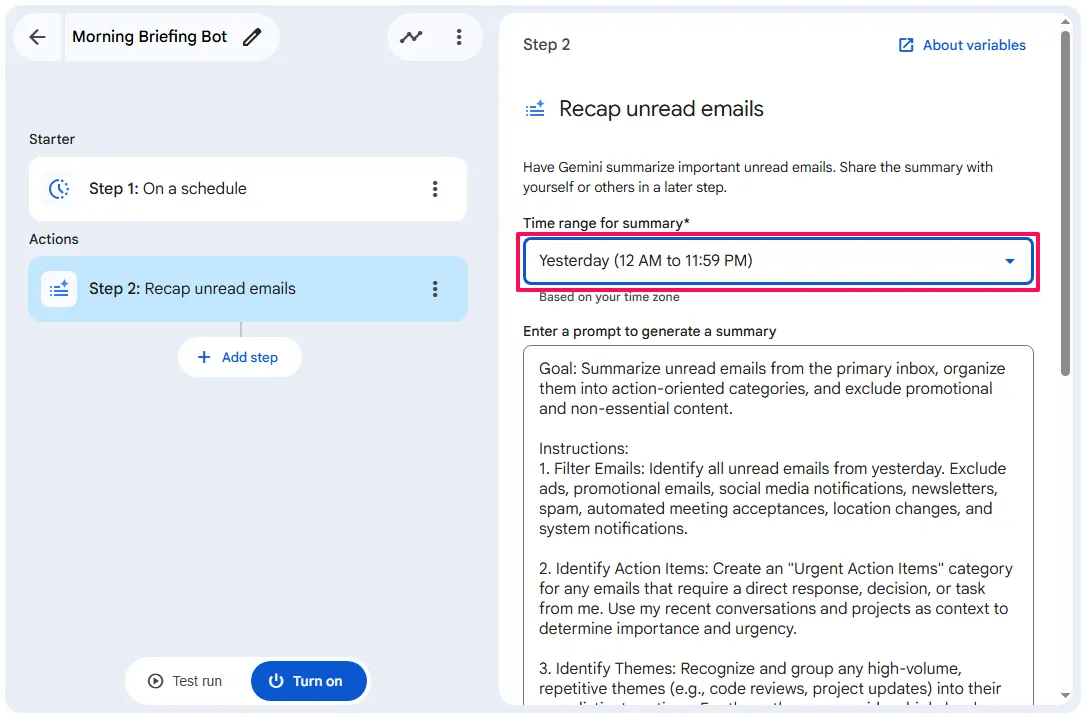Toggle the flow with Turn on
1086x717 pixels.
coord(308,681)
